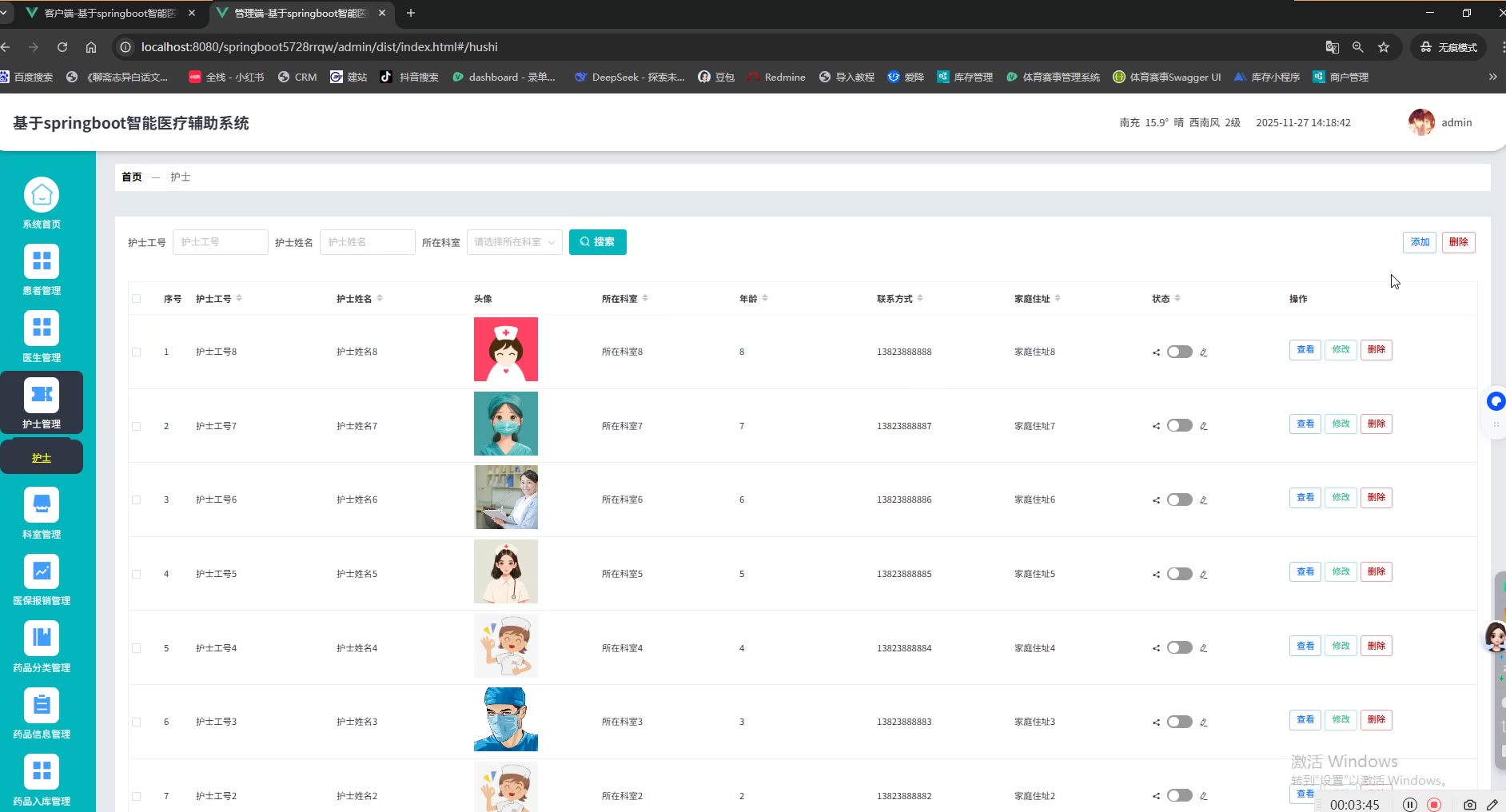The image size is (1506, 812).
Task: Sort table by 年龄 column
Action: [x=765, y=298]
